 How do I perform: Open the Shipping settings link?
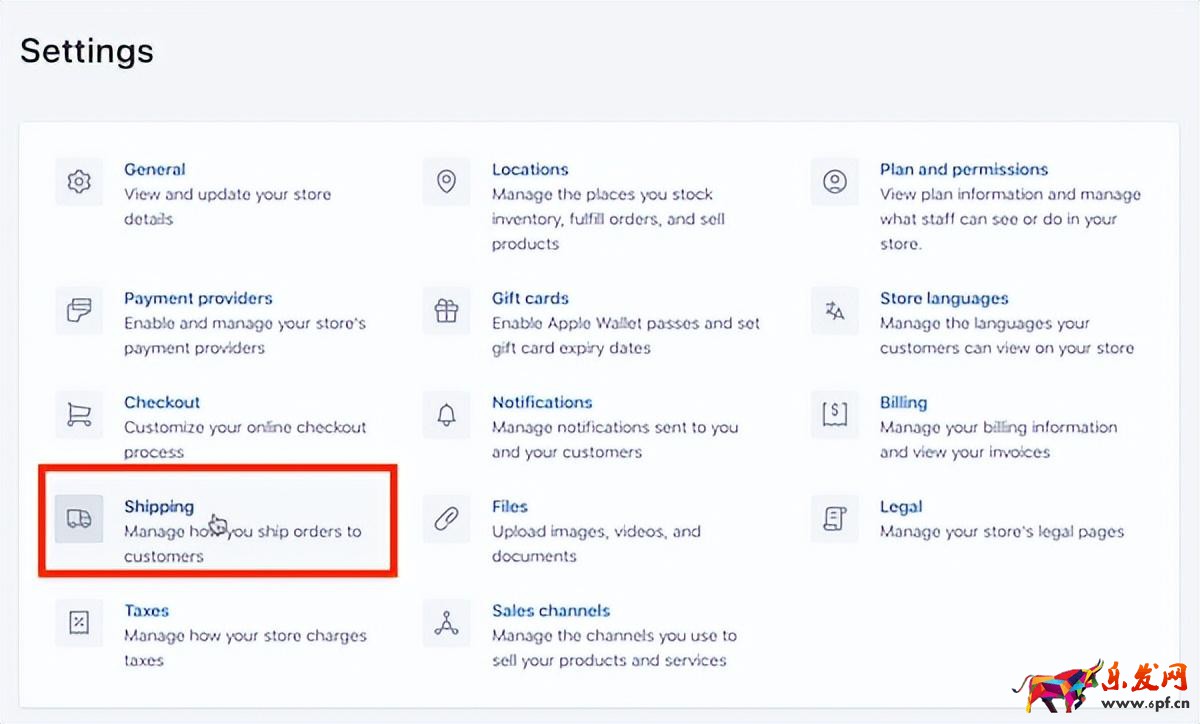pos(159,507)
